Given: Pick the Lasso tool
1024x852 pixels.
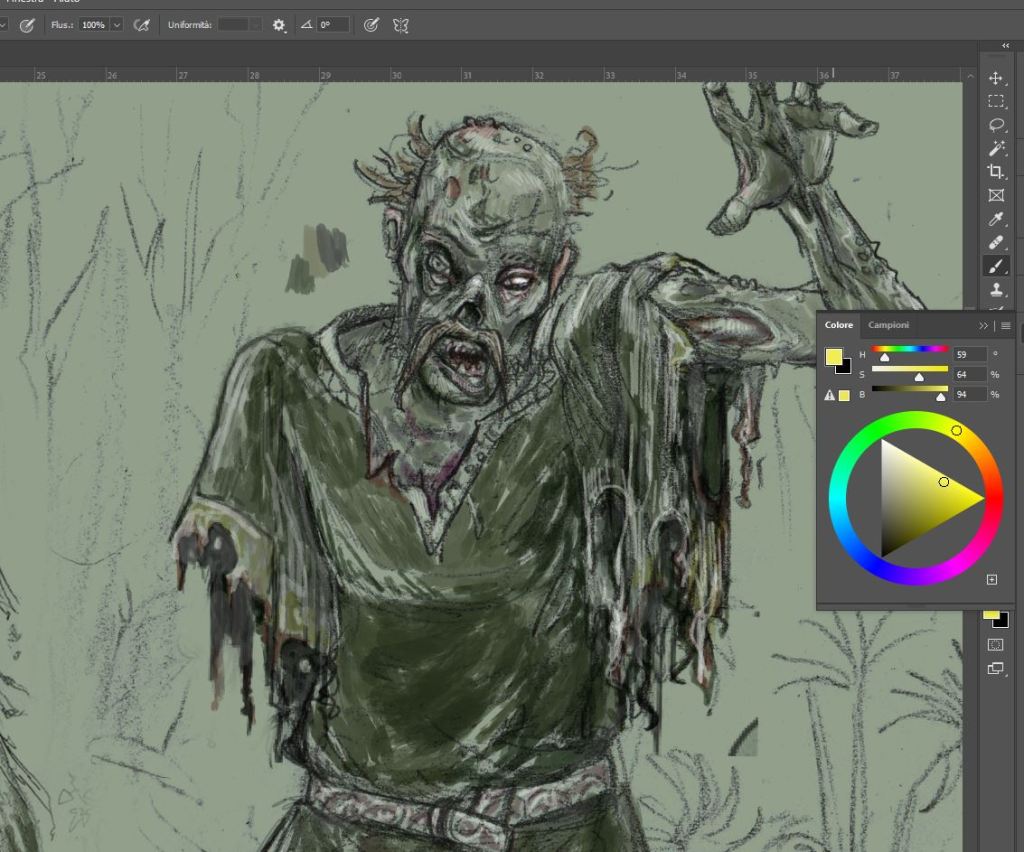Looking at the screenshot, I should tap(996, 125).
